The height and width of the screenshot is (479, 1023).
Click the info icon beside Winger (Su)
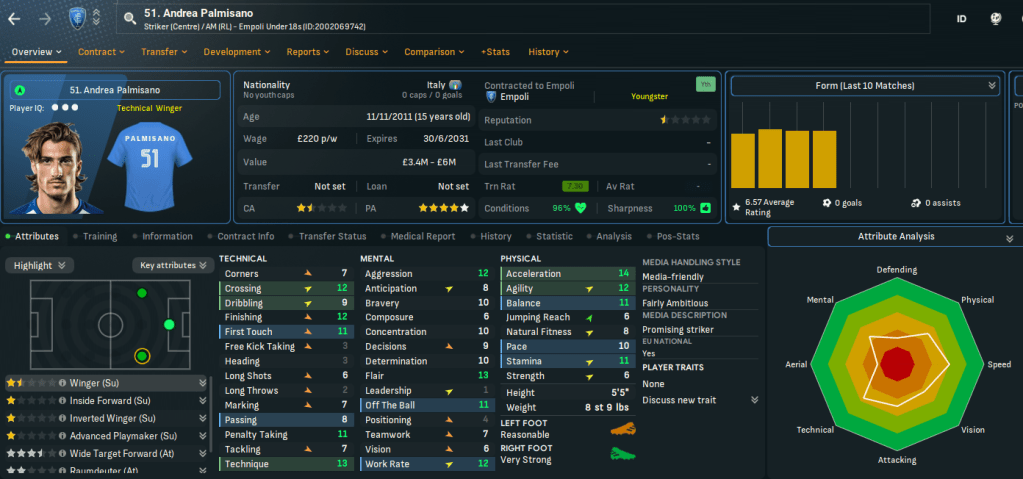[62, 382]
